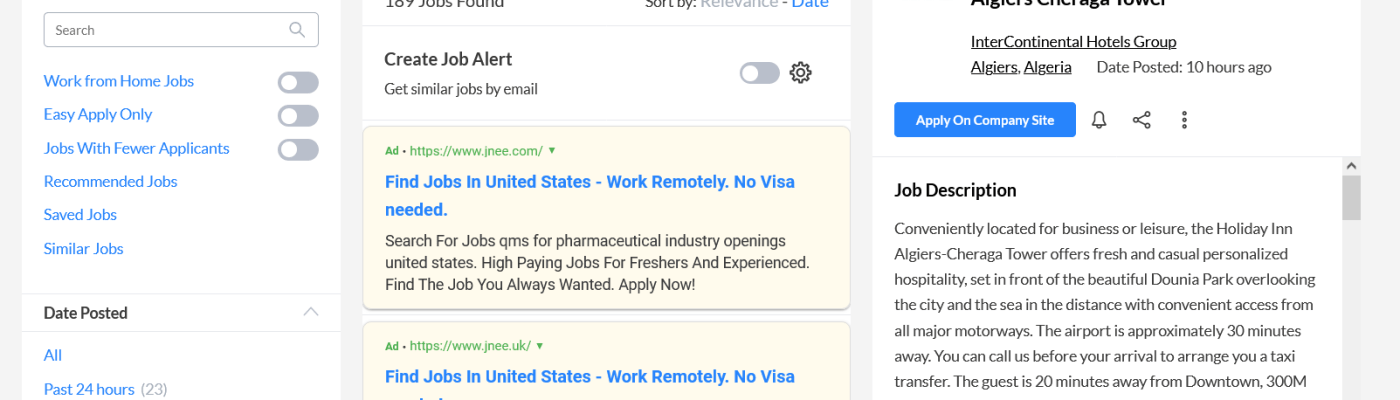The image size is (1400, 400).
Task: Enable Easy Apply Only filter
Action: 298,115
